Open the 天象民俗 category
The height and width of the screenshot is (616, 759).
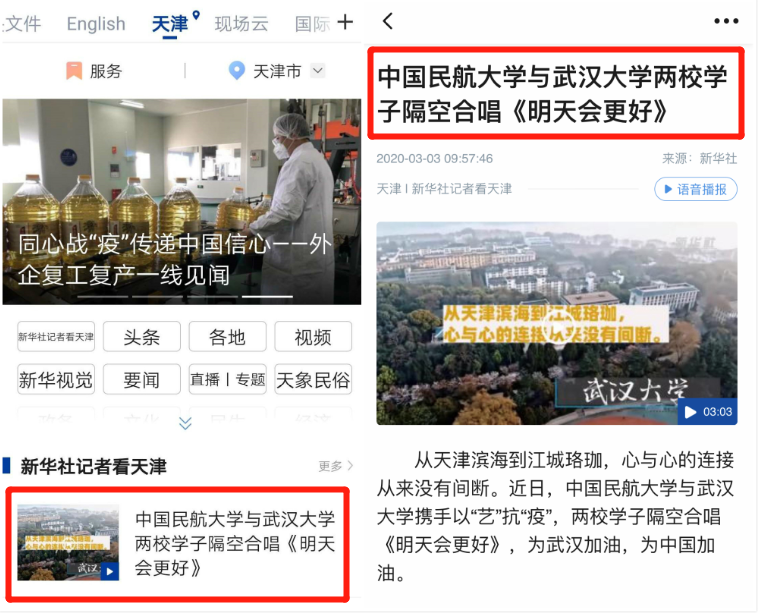click(x=313, y=380)
